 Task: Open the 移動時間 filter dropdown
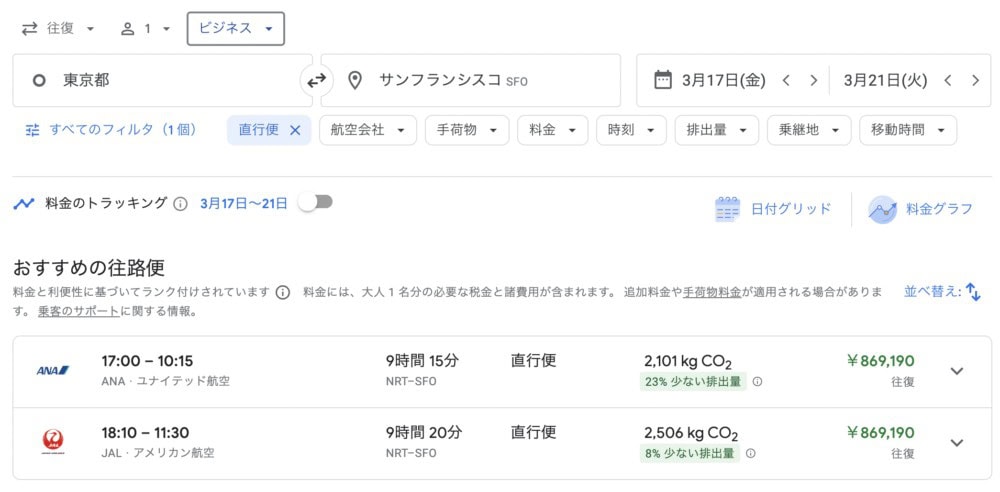click(908, 130)
